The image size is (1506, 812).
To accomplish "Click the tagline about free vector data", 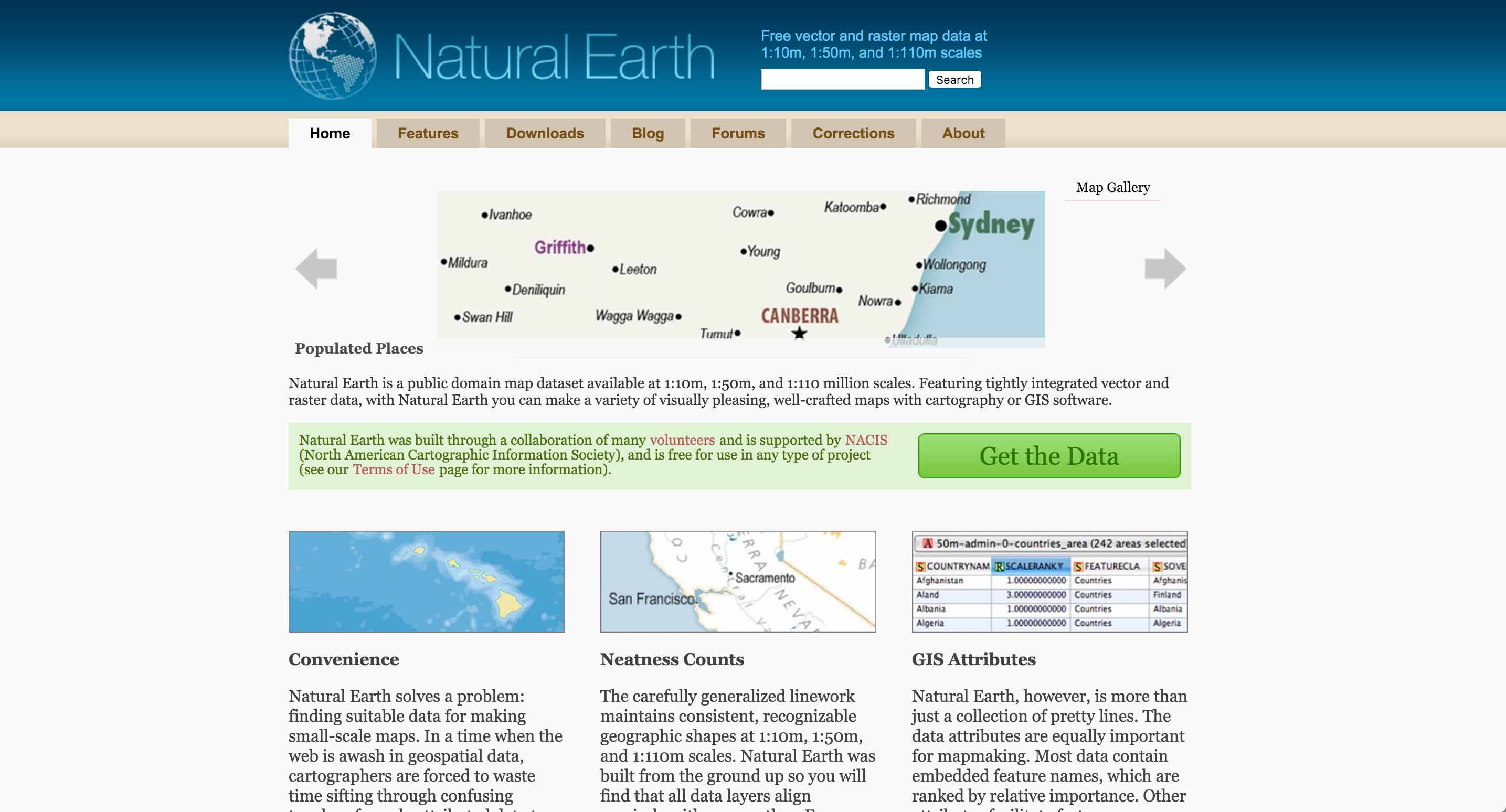I will tap(874, 45).
